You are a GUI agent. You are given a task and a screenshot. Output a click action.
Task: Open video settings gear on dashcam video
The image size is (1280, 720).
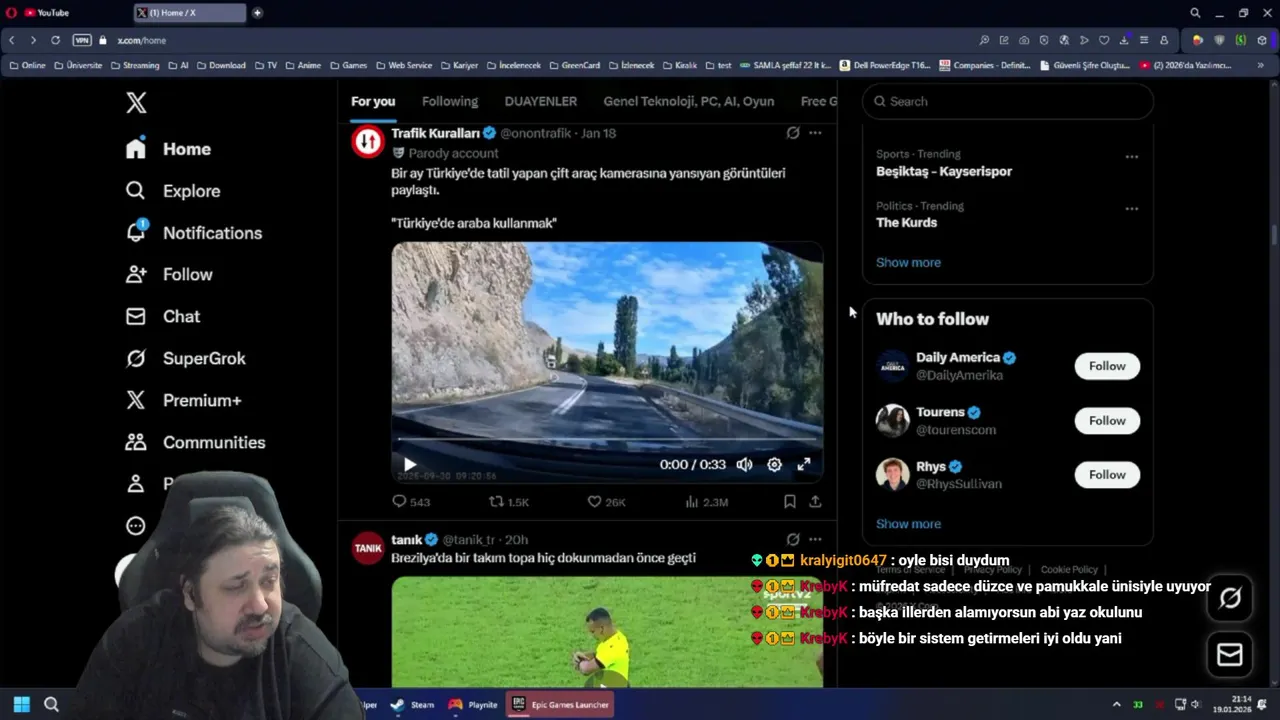pyautogui.click(x=774, y=464)
